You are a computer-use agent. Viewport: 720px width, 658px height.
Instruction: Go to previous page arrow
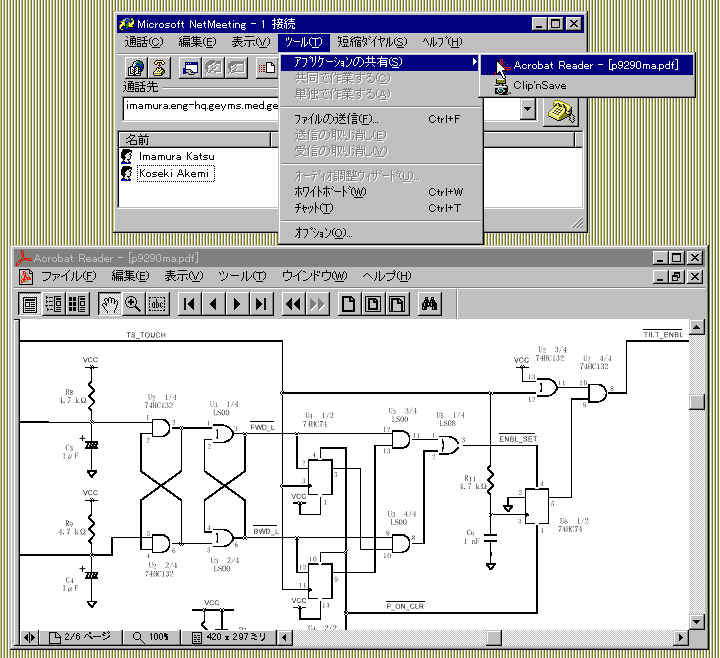pos(214,304)
